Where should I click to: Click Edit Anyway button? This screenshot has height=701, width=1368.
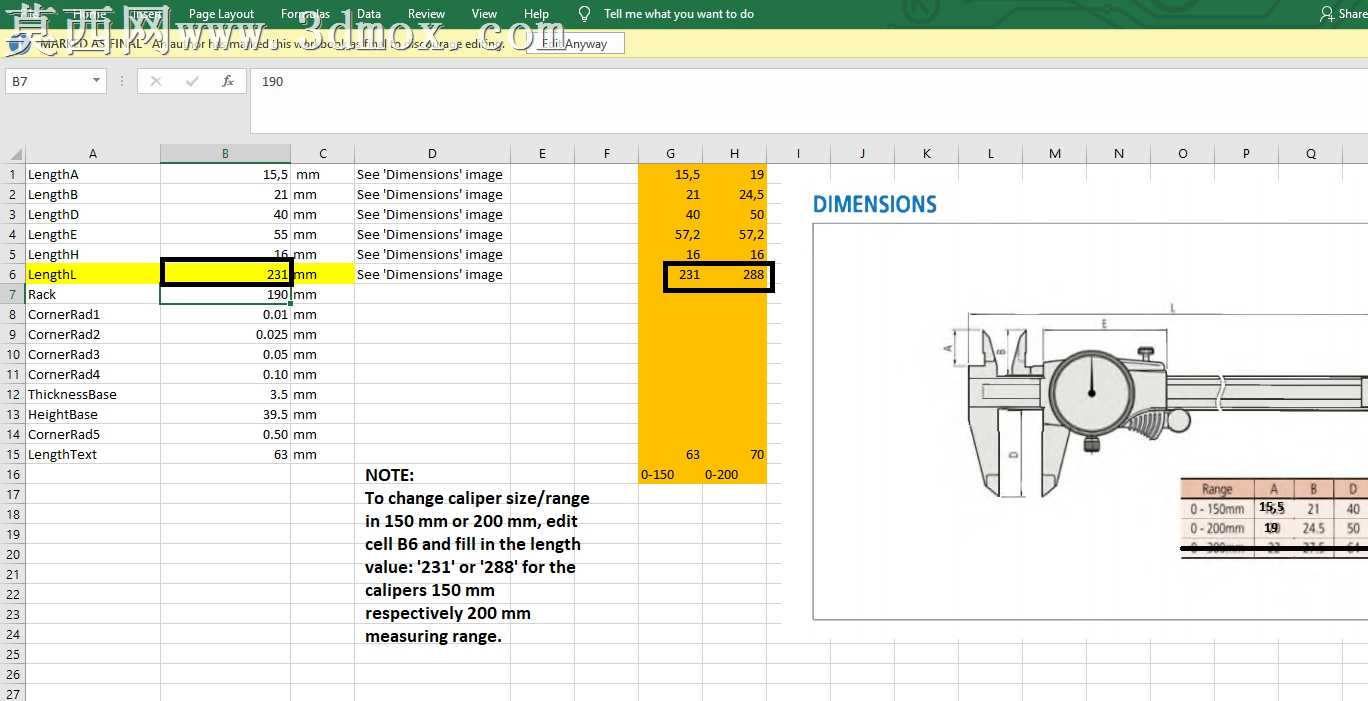coord(575,44)
